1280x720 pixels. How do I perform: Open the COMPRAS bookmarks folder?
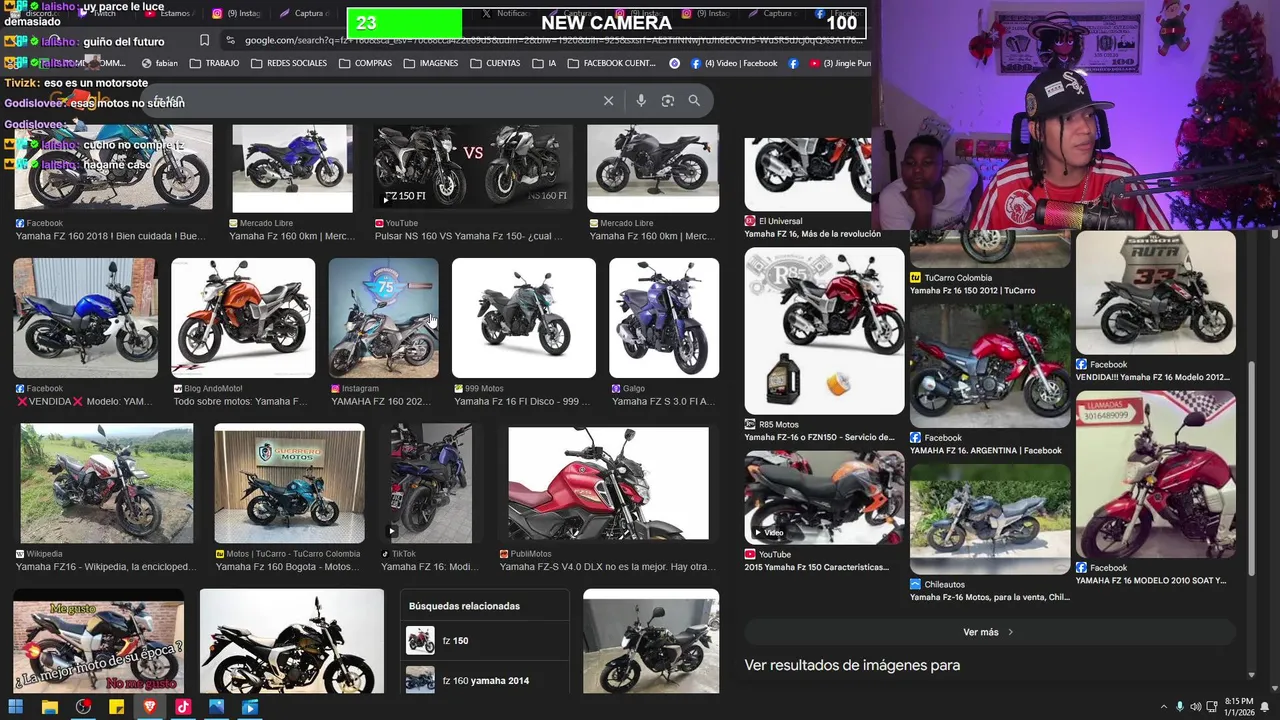[366, 63]
